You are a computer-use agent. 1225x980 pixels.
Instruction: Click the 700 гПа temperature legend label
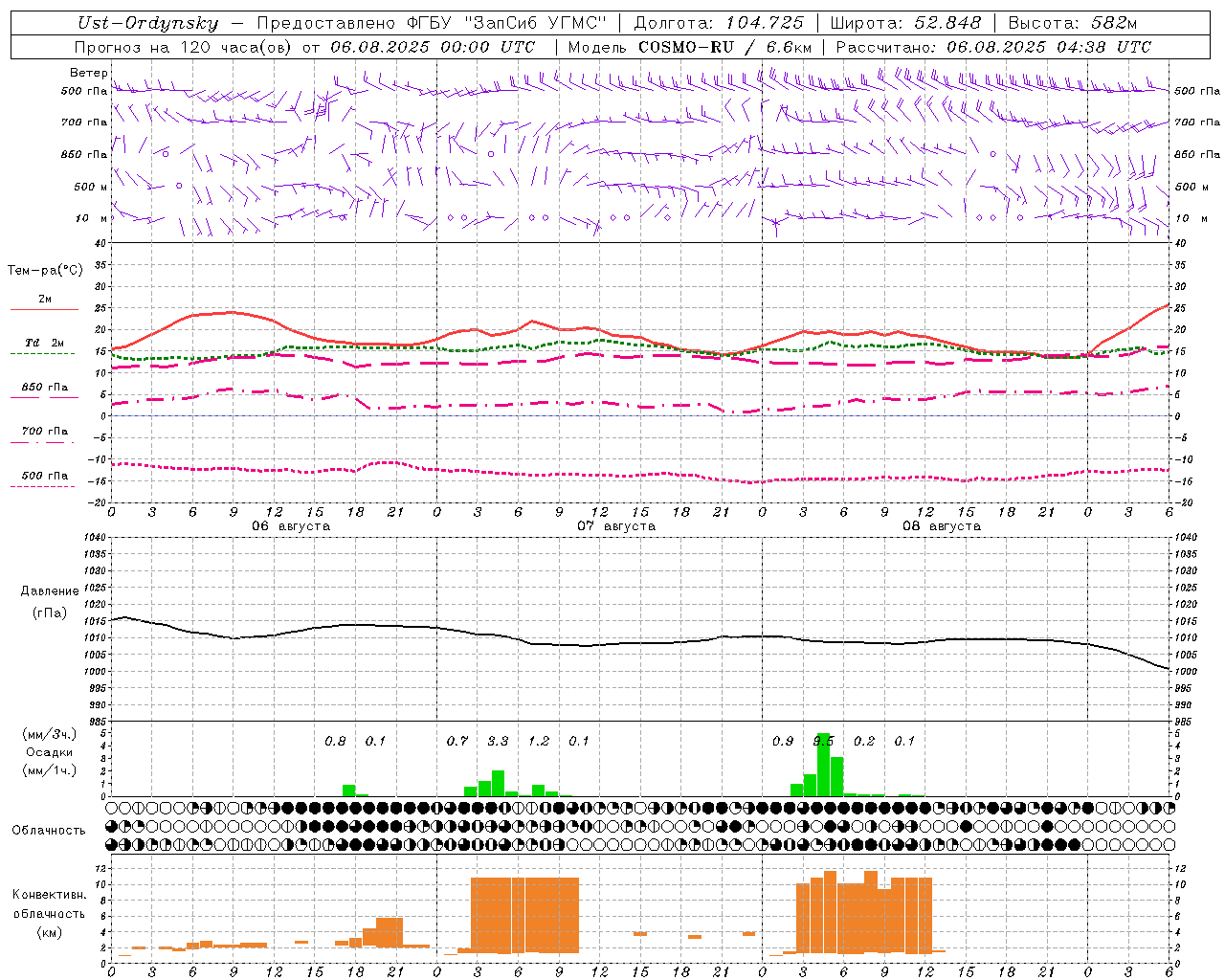coord(44,431)
